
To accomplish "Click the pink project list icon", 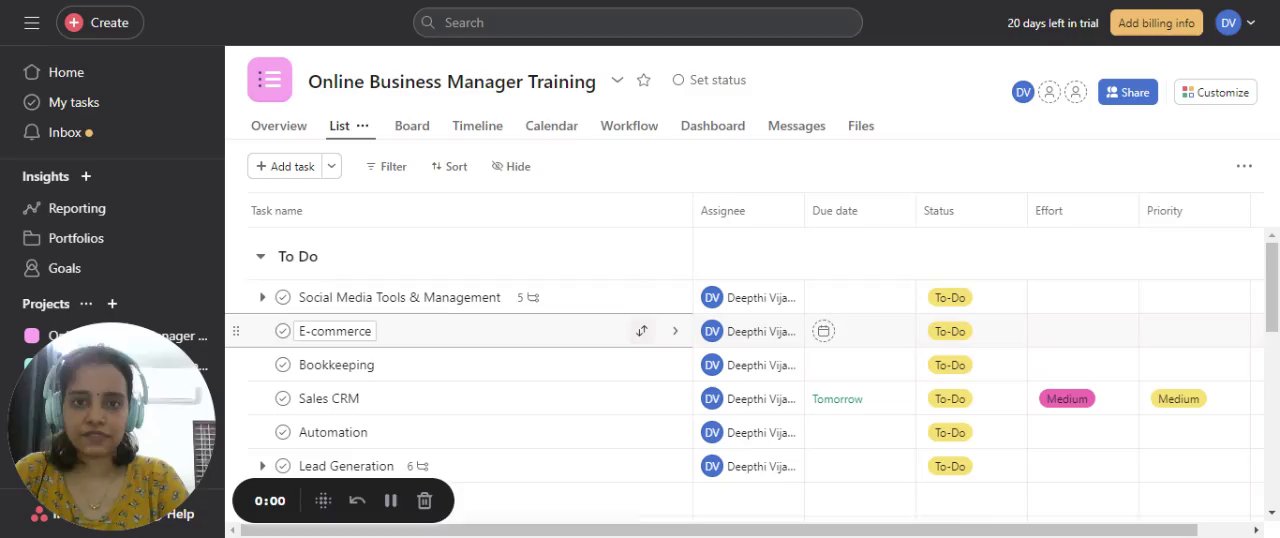I will [x=269, y=80].
